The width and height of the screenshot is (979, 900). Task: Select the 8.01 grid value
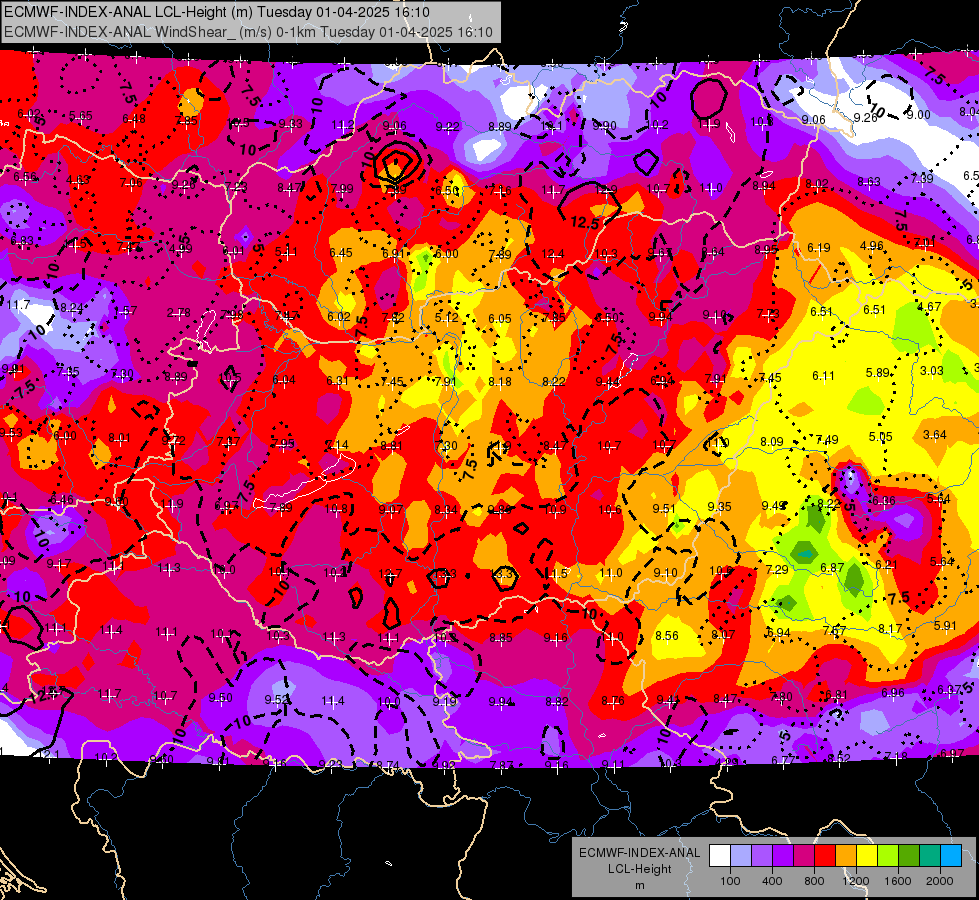119,438
